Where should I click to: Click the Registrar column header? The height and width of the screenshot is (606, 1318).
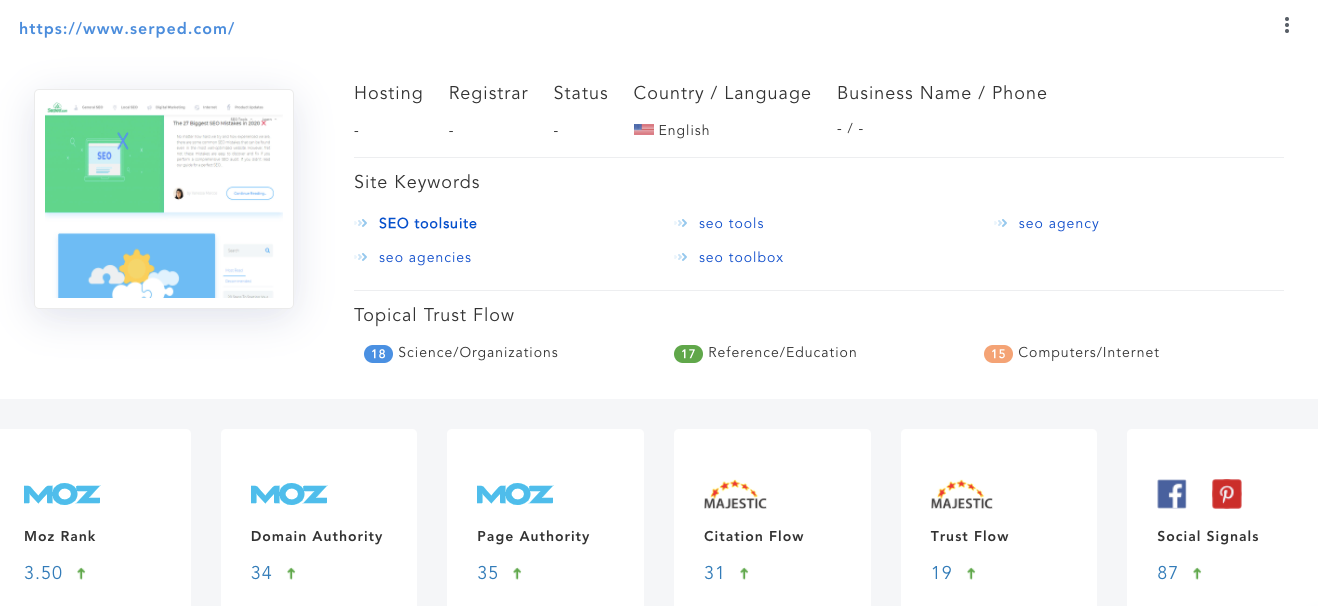[488, 94]
